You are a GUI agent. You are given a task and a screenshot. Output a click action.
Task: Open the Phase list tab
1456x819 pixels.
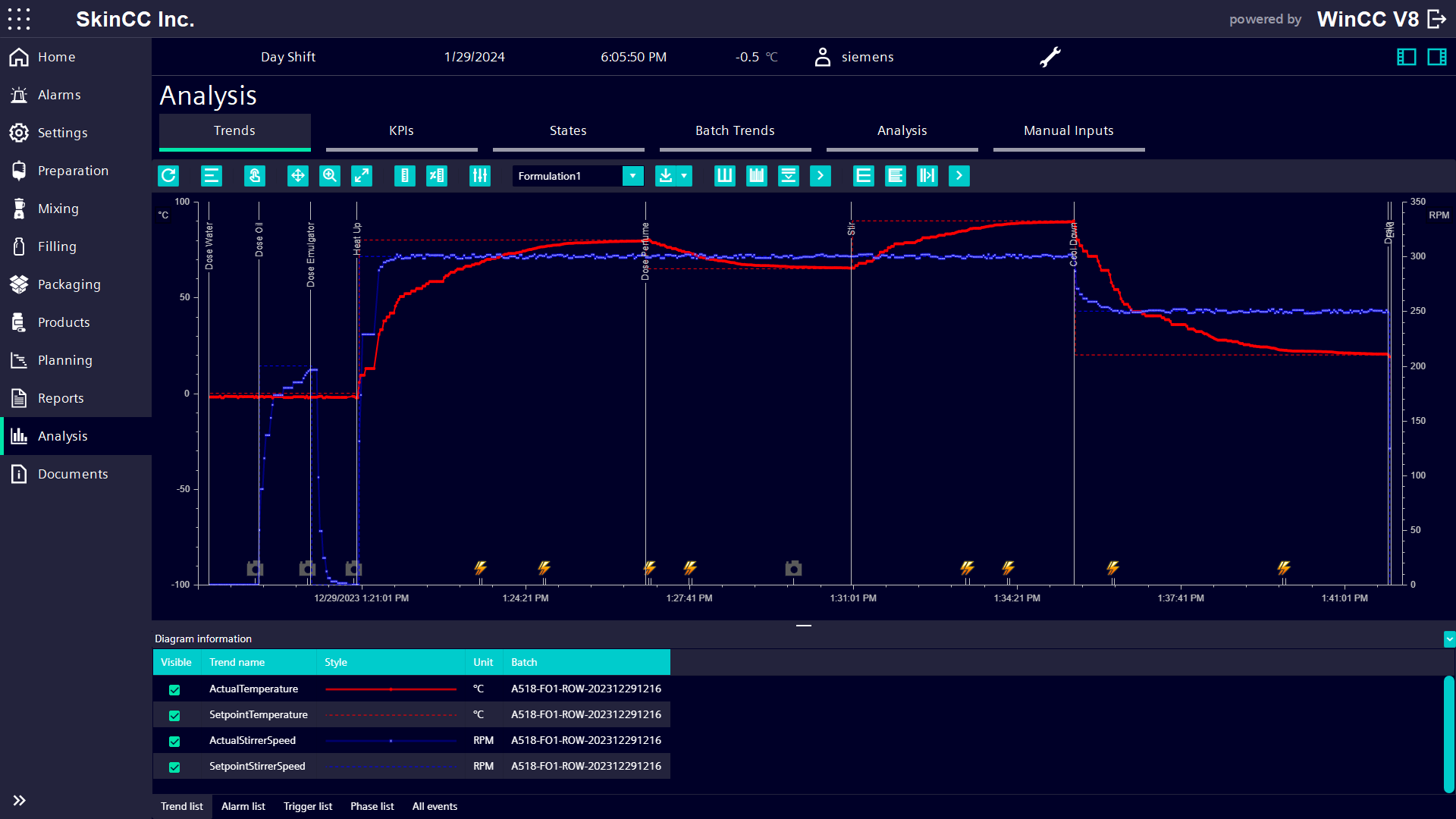pyautogui.click(x=372, y=806)
